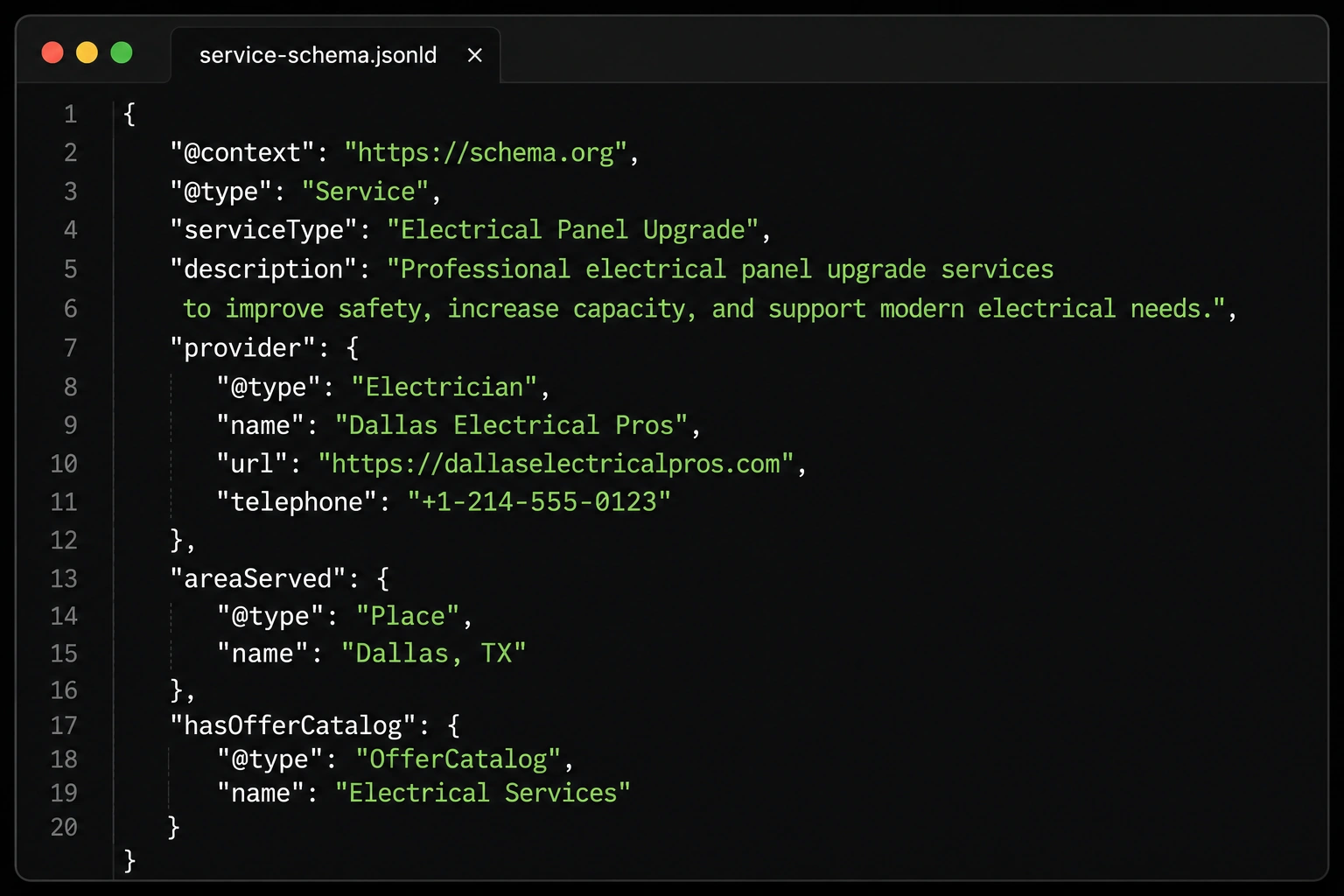This screenshot has width=1344, height=896.
Task: Click the "Electrical Services" value
Action: point(483,794)
